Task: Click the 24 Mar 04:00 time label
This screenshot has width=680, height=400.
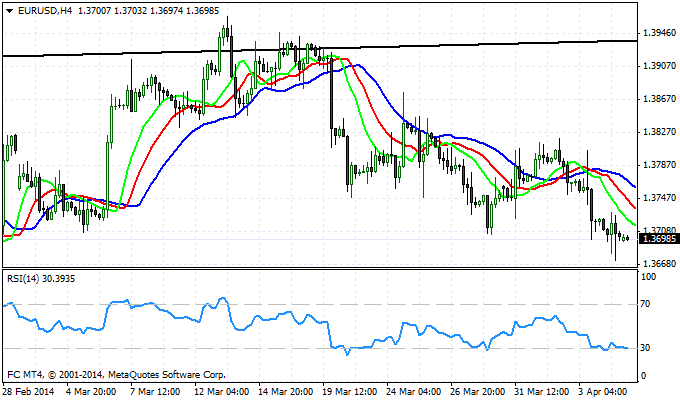Action: click(414, 391)
